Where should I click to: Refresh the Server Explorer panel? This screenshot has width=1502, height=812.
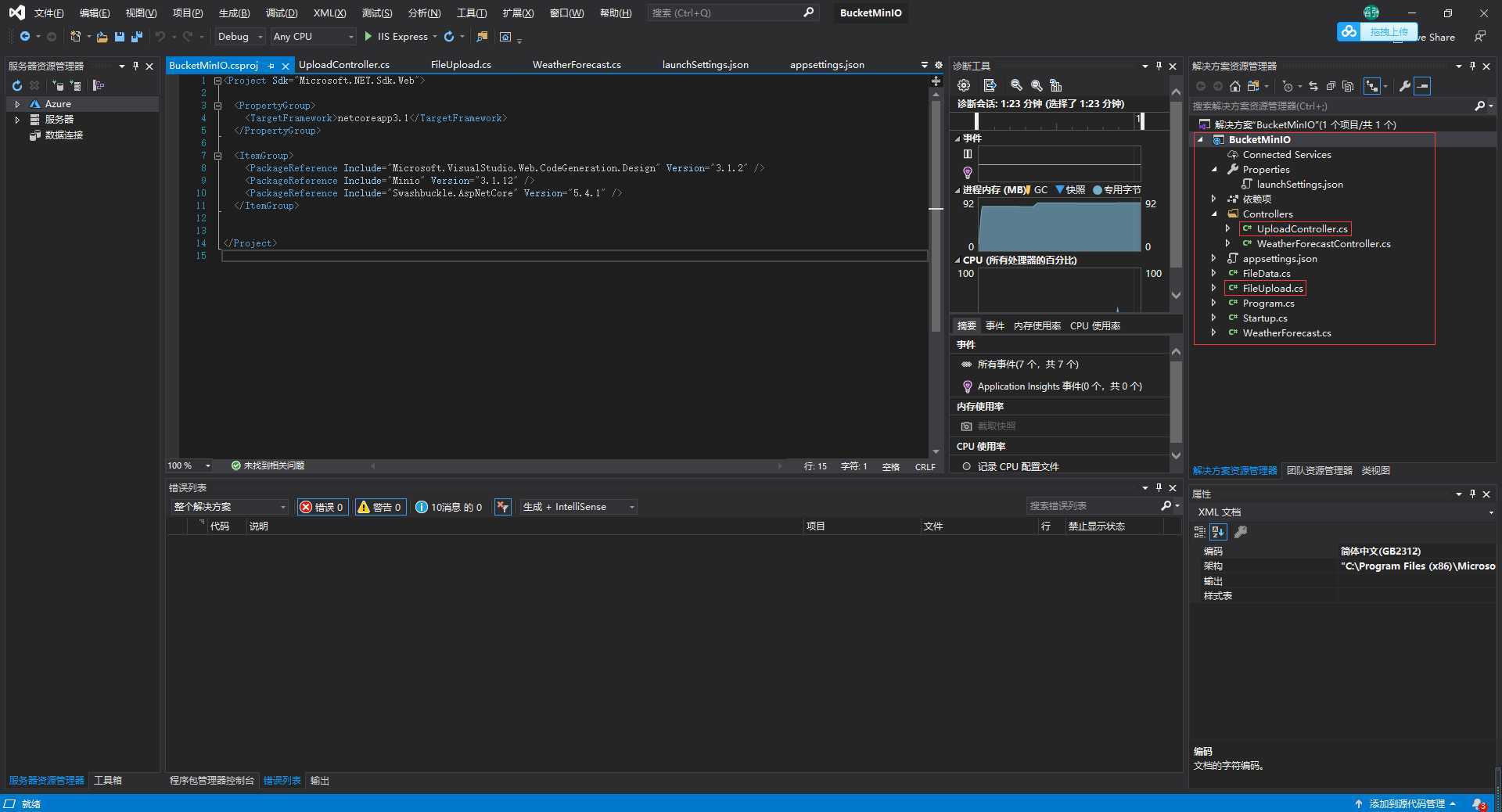pyautogui.click(x=17, y=85)
